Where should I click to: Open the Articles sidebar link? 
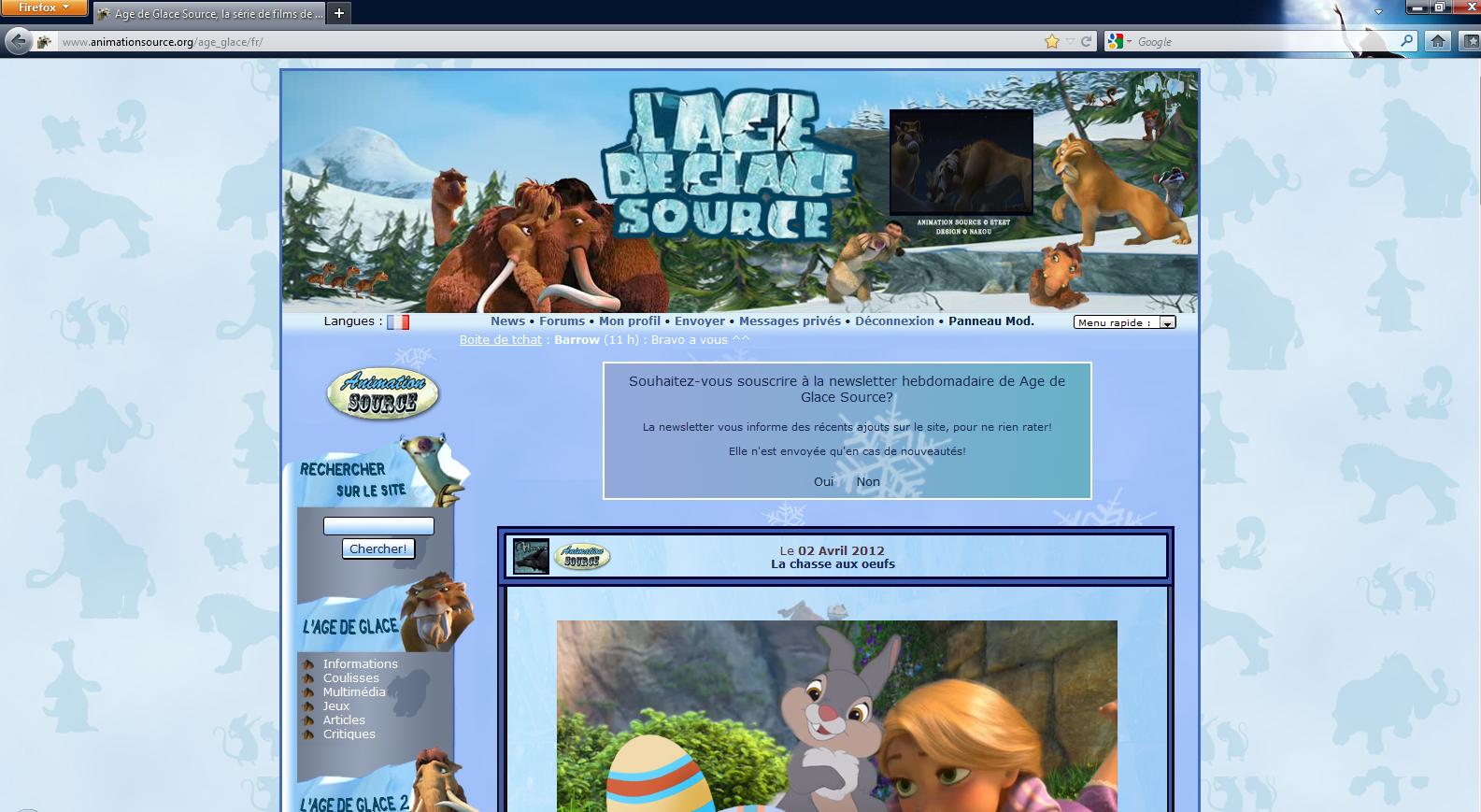pyautogui.click(x=344, y=720)
